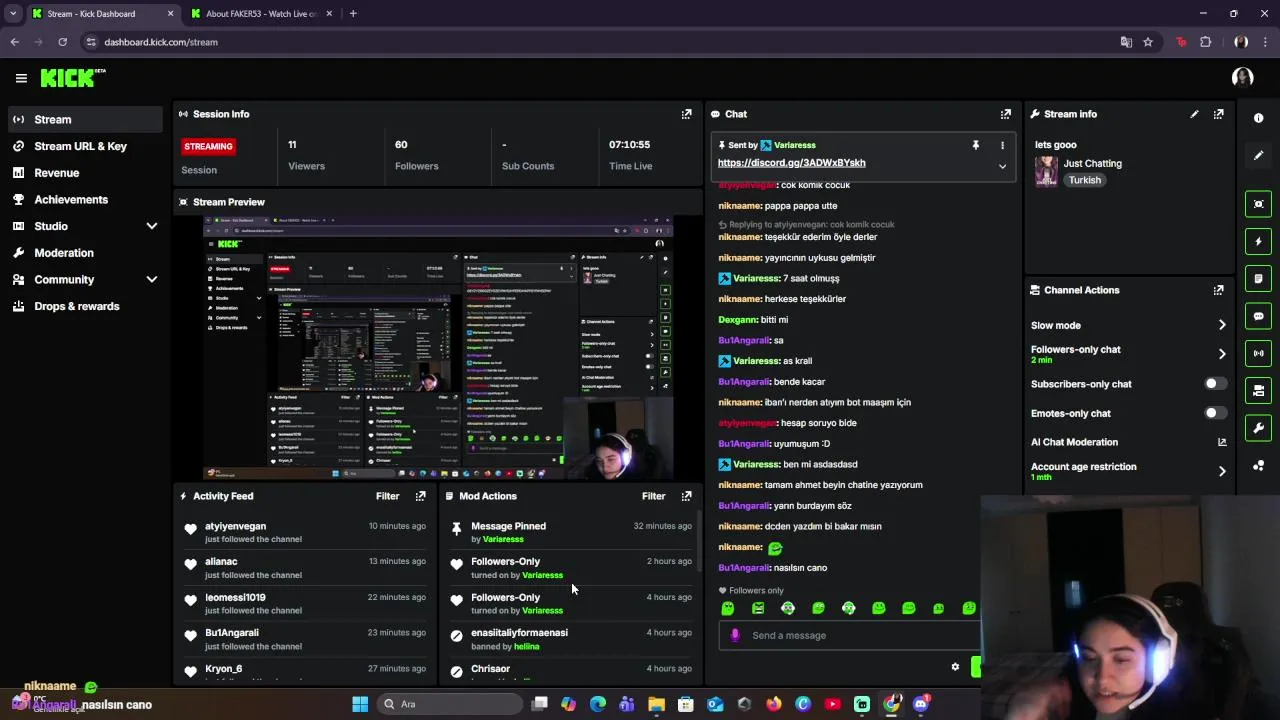Click Variaresss username in Message Pinned entry
Screen dimensions: 1280x720
coord(503,539)
